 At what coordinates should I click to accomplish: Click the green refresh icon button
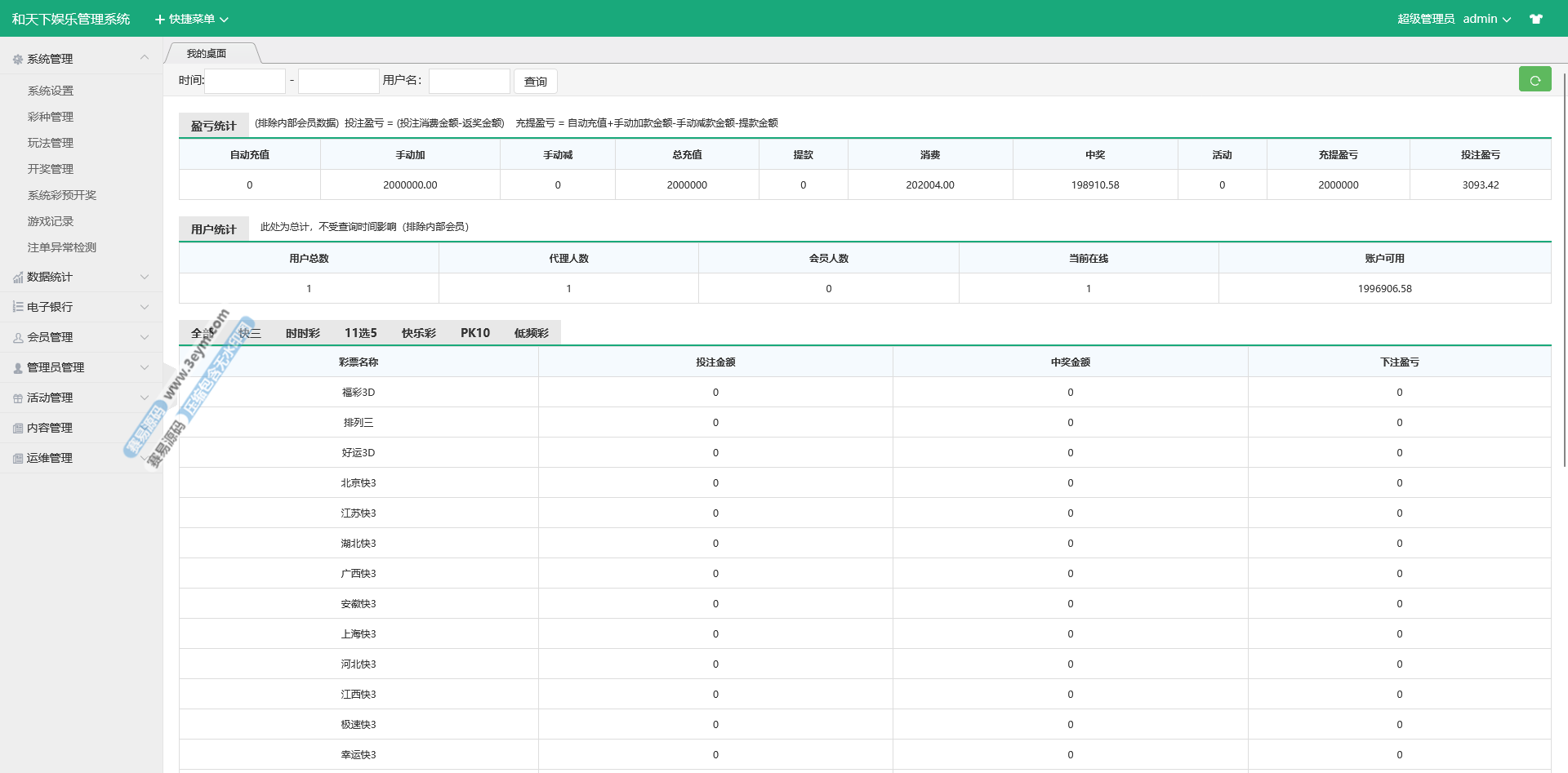(1535, 79)
